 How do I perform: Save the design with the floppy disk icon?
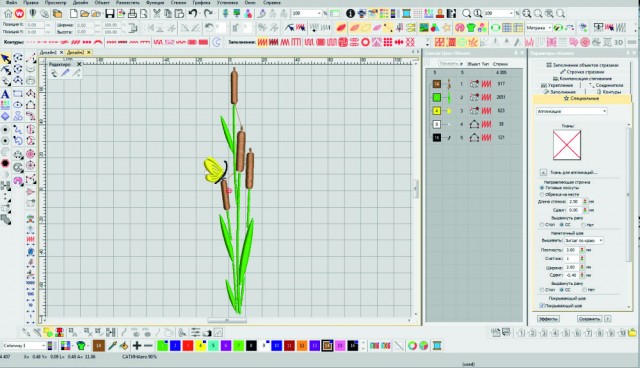pos(109,13)
